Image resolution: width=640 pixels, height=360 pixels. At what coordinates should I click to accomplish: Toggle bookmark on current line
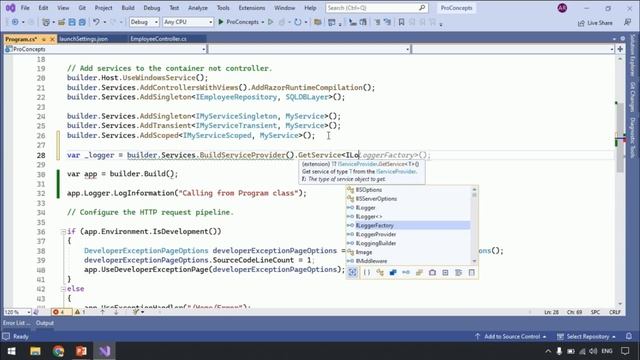click(x=402, y=22)
